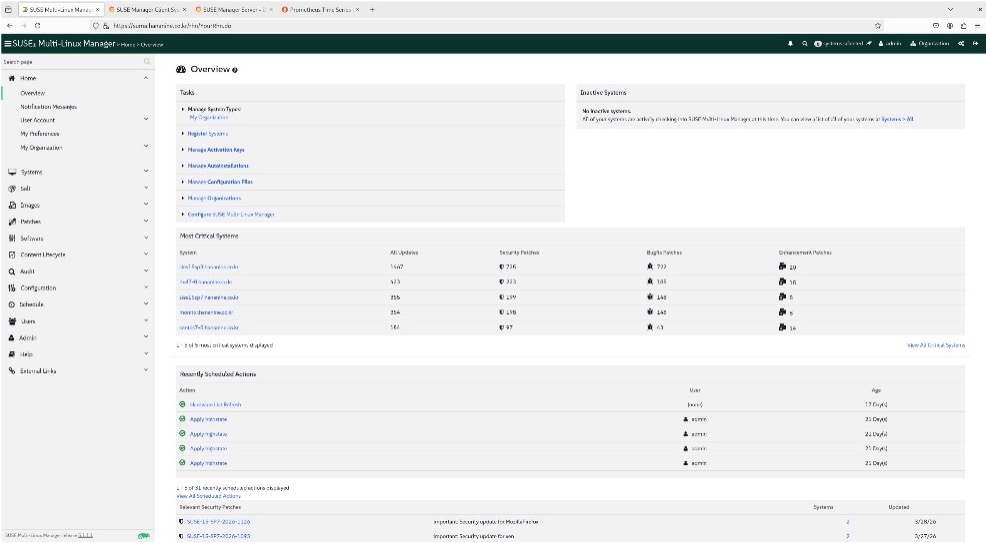986x543 pixels.
Task: Click Systems > All link in Inactive Systems
Action: (897, 119)
